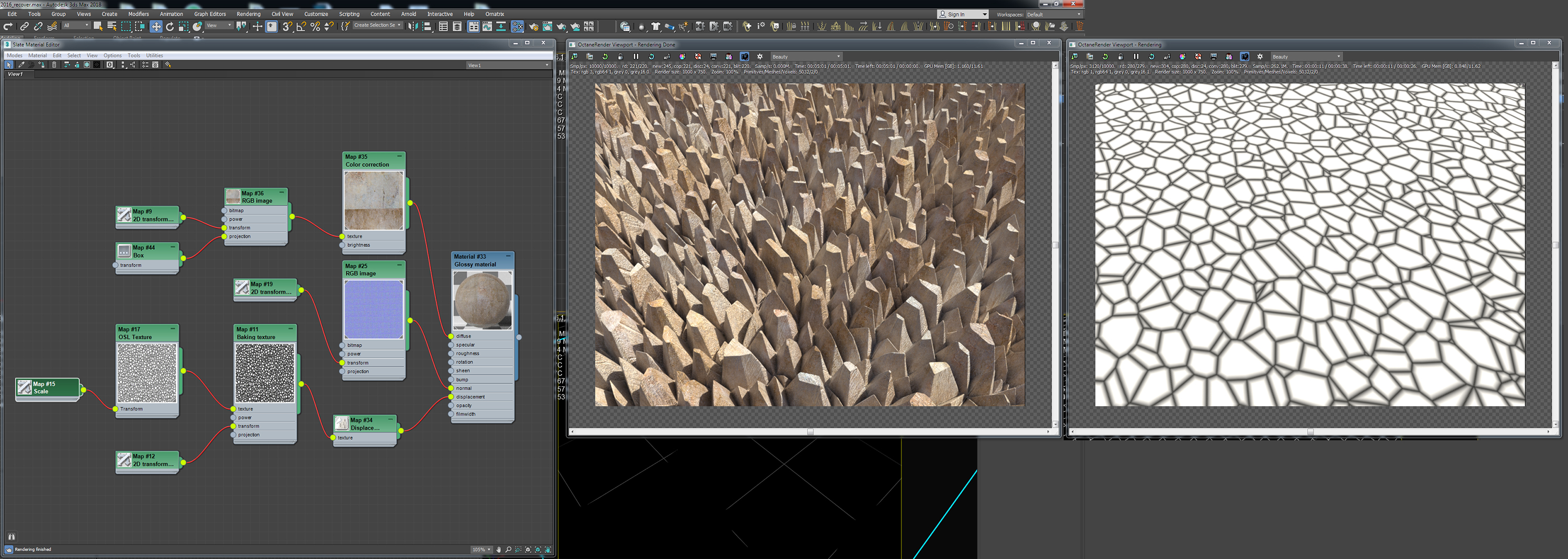Screen dimensions: 1568x559
Task: Pause rendering in the Rendering Done viewport
Action: 636,56
